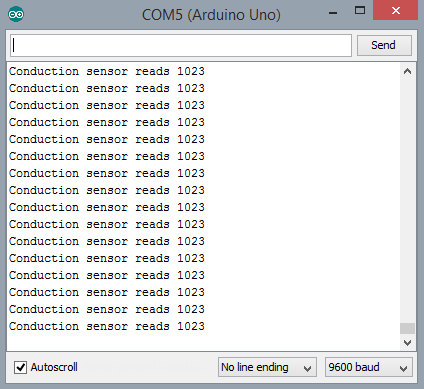This screenshot has width=424, height=389.
Task: Open the No line ending dropdown
Action: (267, 367)
